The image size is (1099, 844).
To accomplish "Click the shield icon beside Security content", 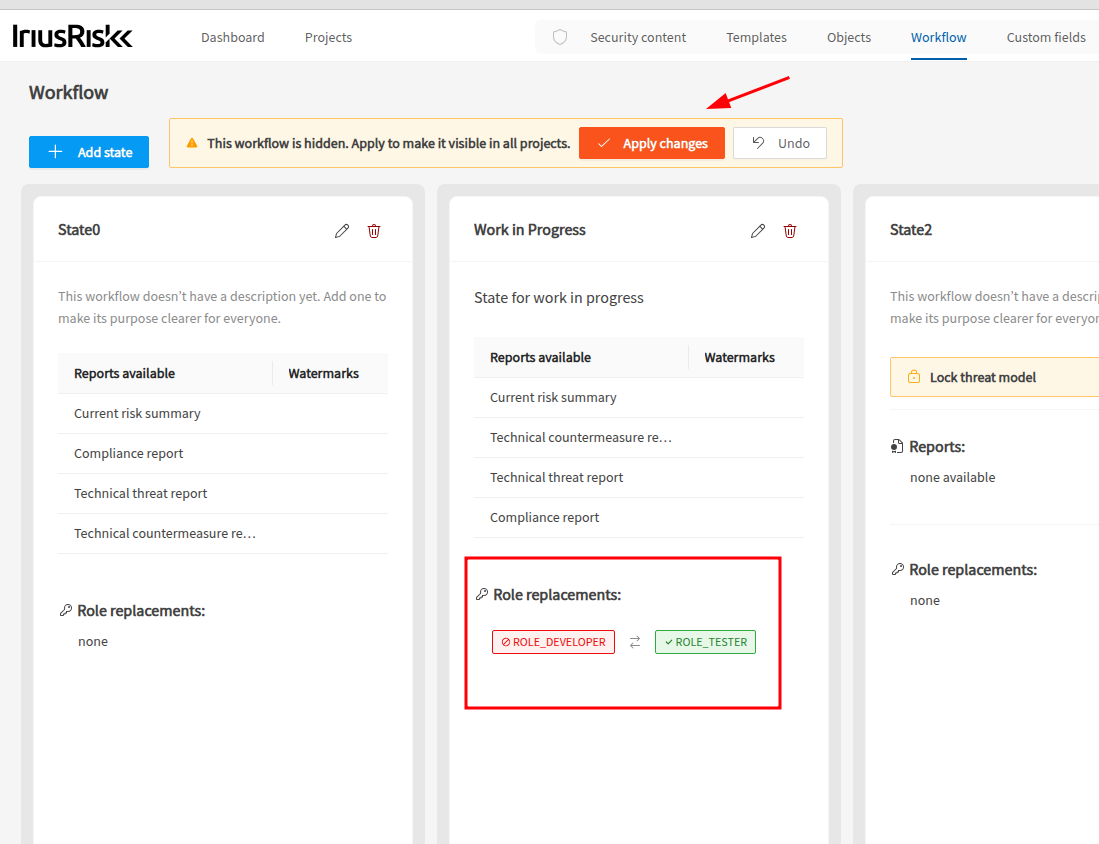I will 559,37.
